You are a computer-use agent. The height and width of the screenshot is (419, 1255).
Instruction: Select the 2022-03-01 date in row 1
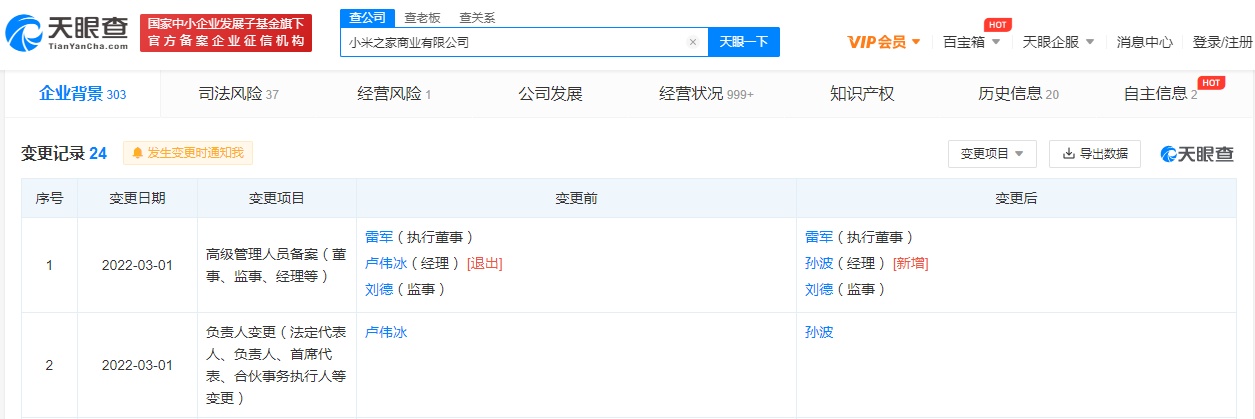[137, 265]
